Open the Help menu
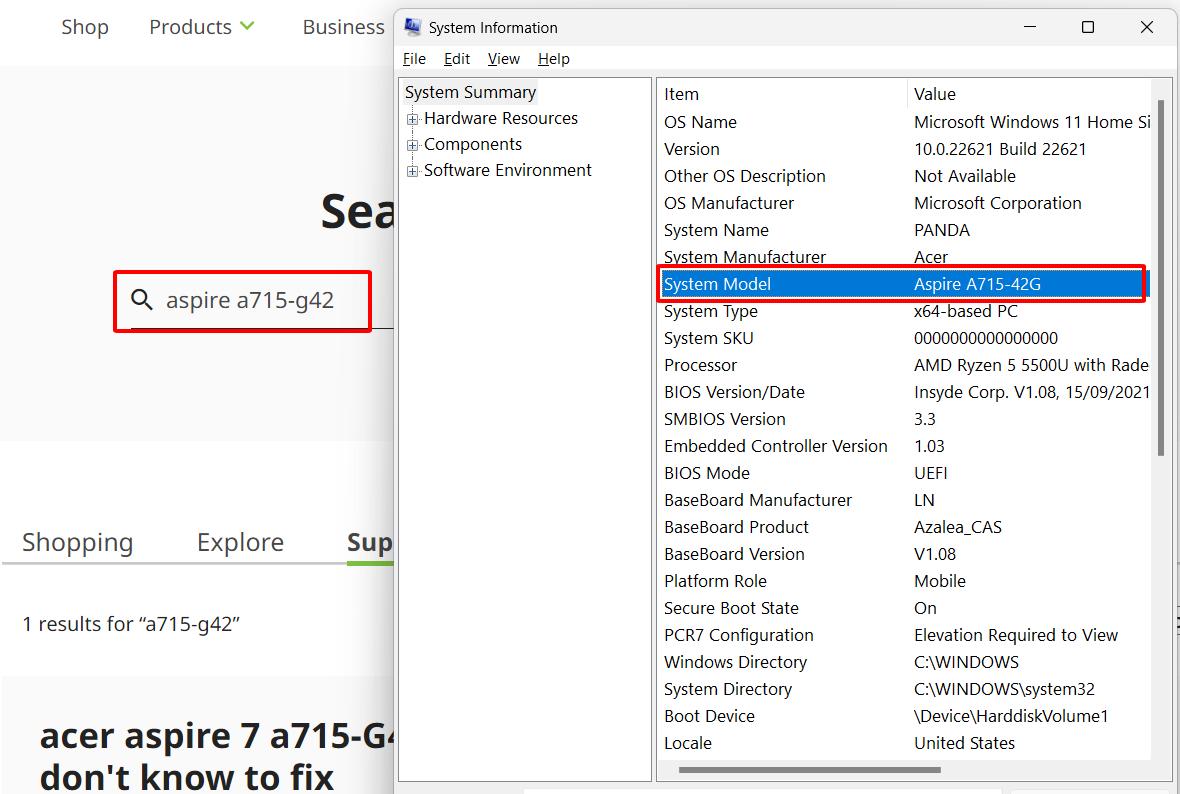The width and height of the screenshot is (1180, 794). point(554,59)
